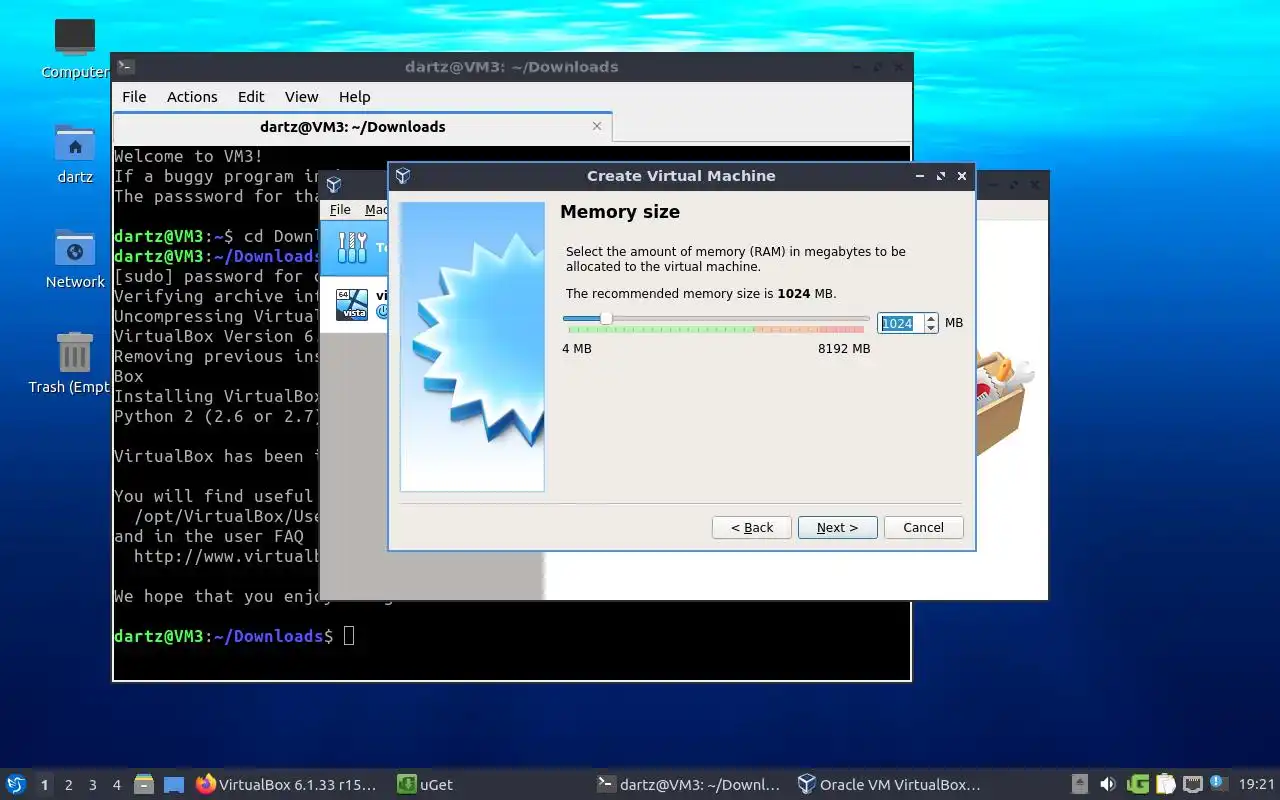Click the 'Memory size' heading text
This screenshot has width=1280, height=800.
coord(620,212)
